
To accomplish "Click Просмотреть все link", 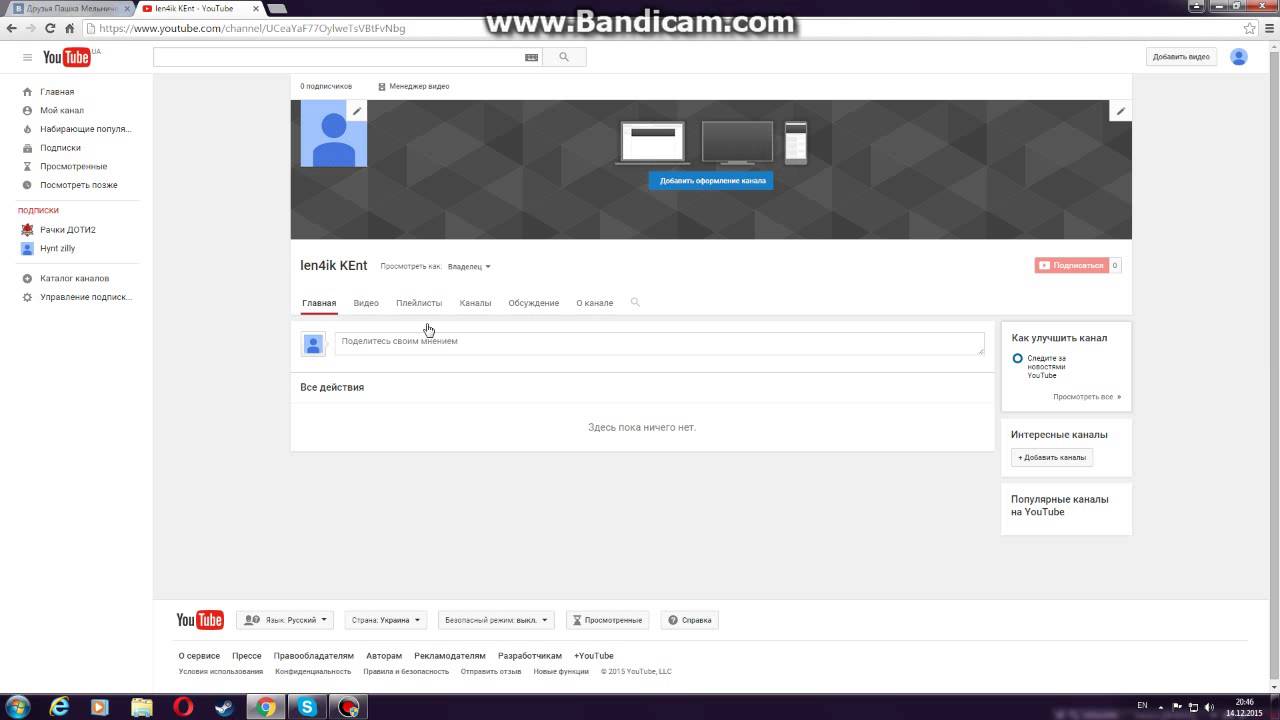I will tap(1086, 397).
